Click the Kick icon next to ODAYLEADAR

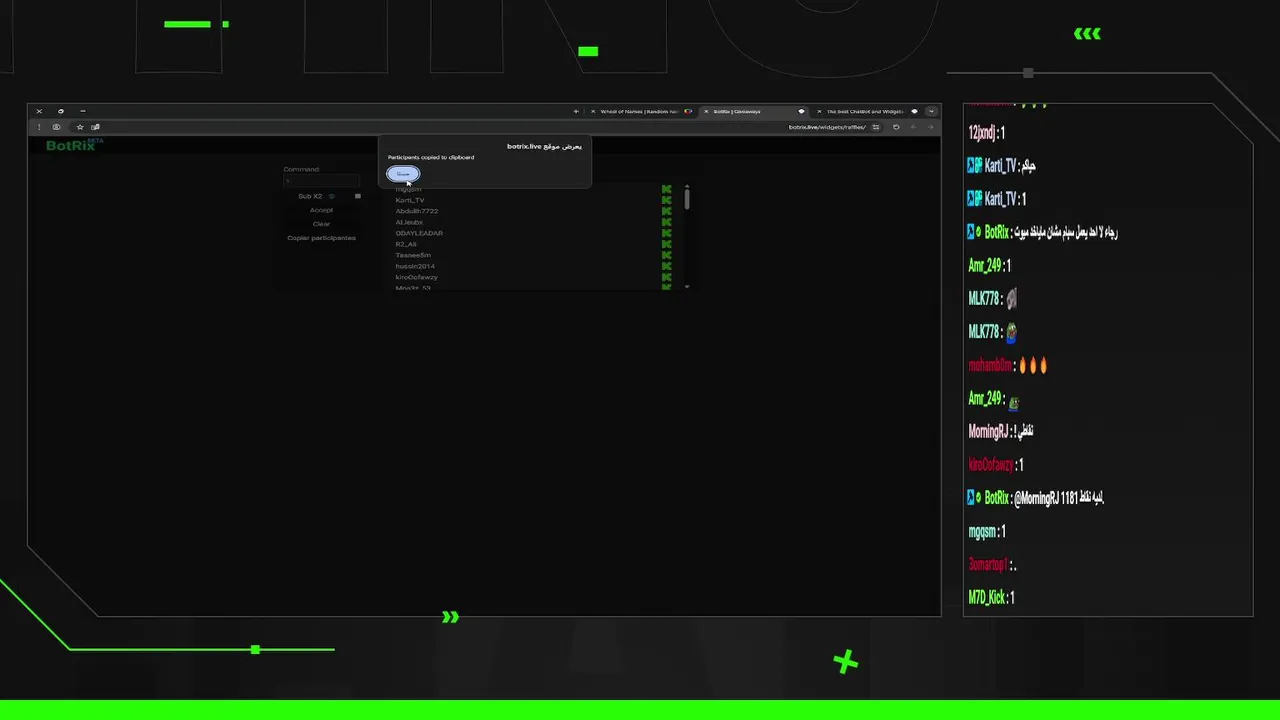coord(666,233)
